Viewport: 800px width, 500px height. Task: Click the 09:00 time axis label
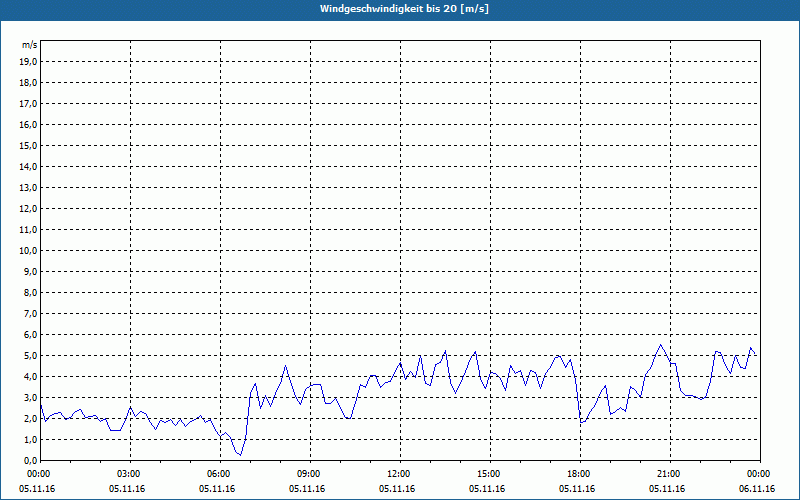[310, 474]
